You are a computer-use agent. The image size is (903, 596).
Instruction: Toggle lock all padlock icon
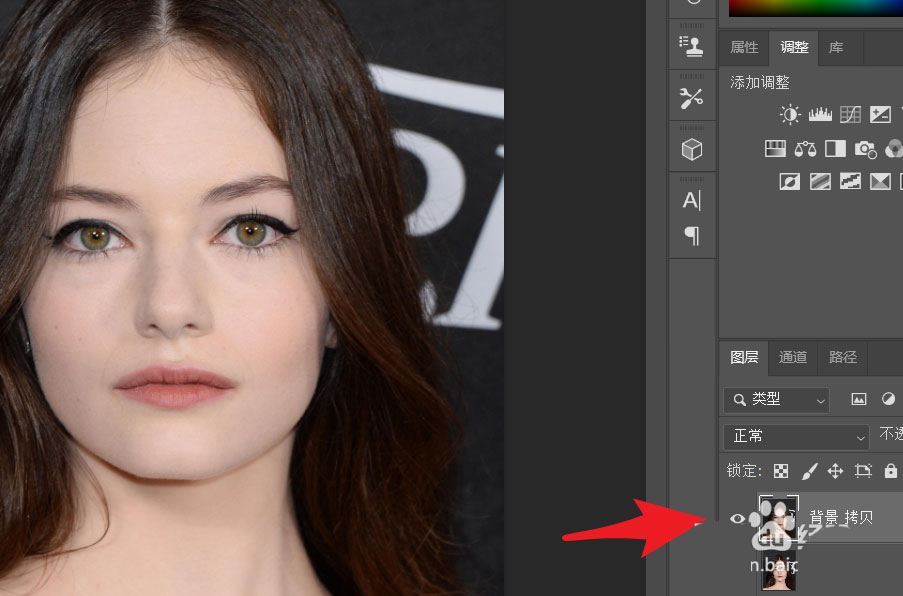[890, 470]
